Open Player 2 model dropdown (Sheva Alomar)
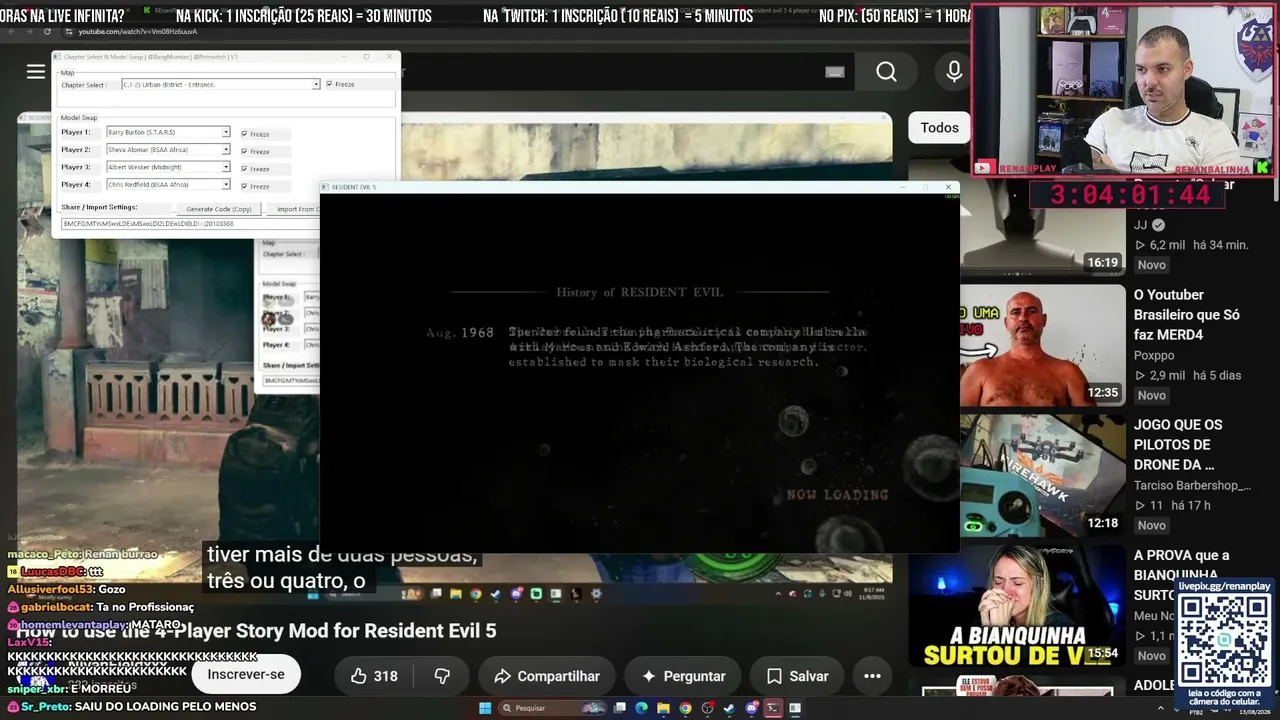 click(x=226, y=149)
